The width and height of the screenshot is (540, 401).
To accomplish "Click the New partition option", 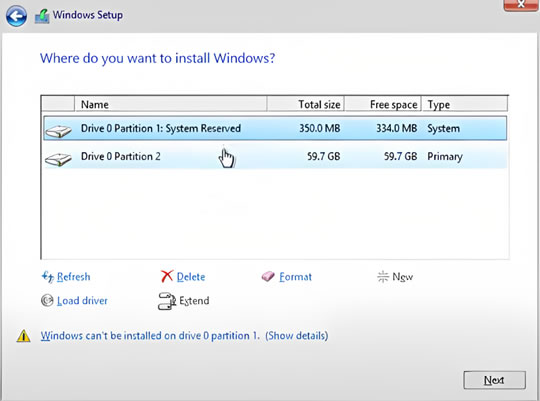I will click(403, 277).
